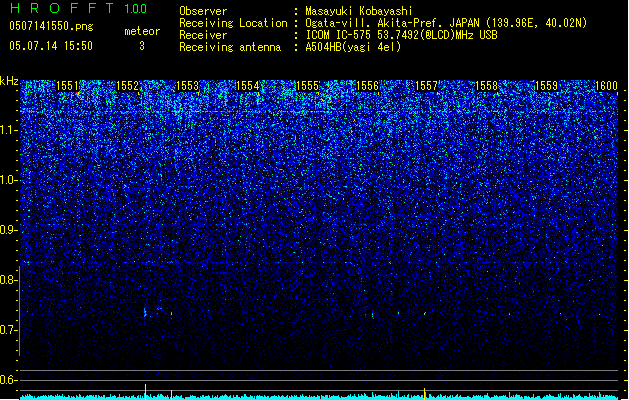Click the 1.0 kHz axis tick label

click(9, 180)
